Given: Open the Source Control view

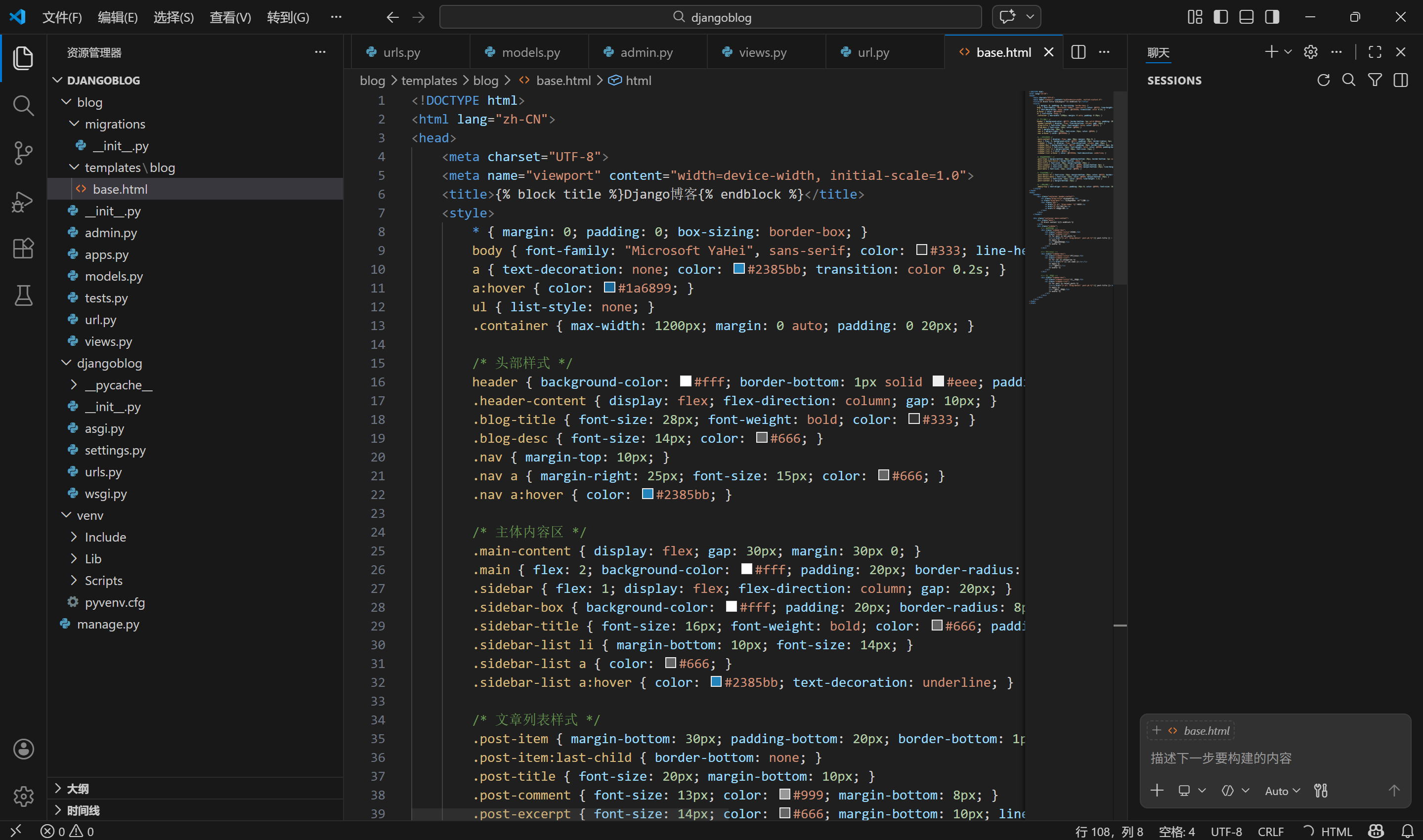Looking at the screenshot, I should point(23,153).
